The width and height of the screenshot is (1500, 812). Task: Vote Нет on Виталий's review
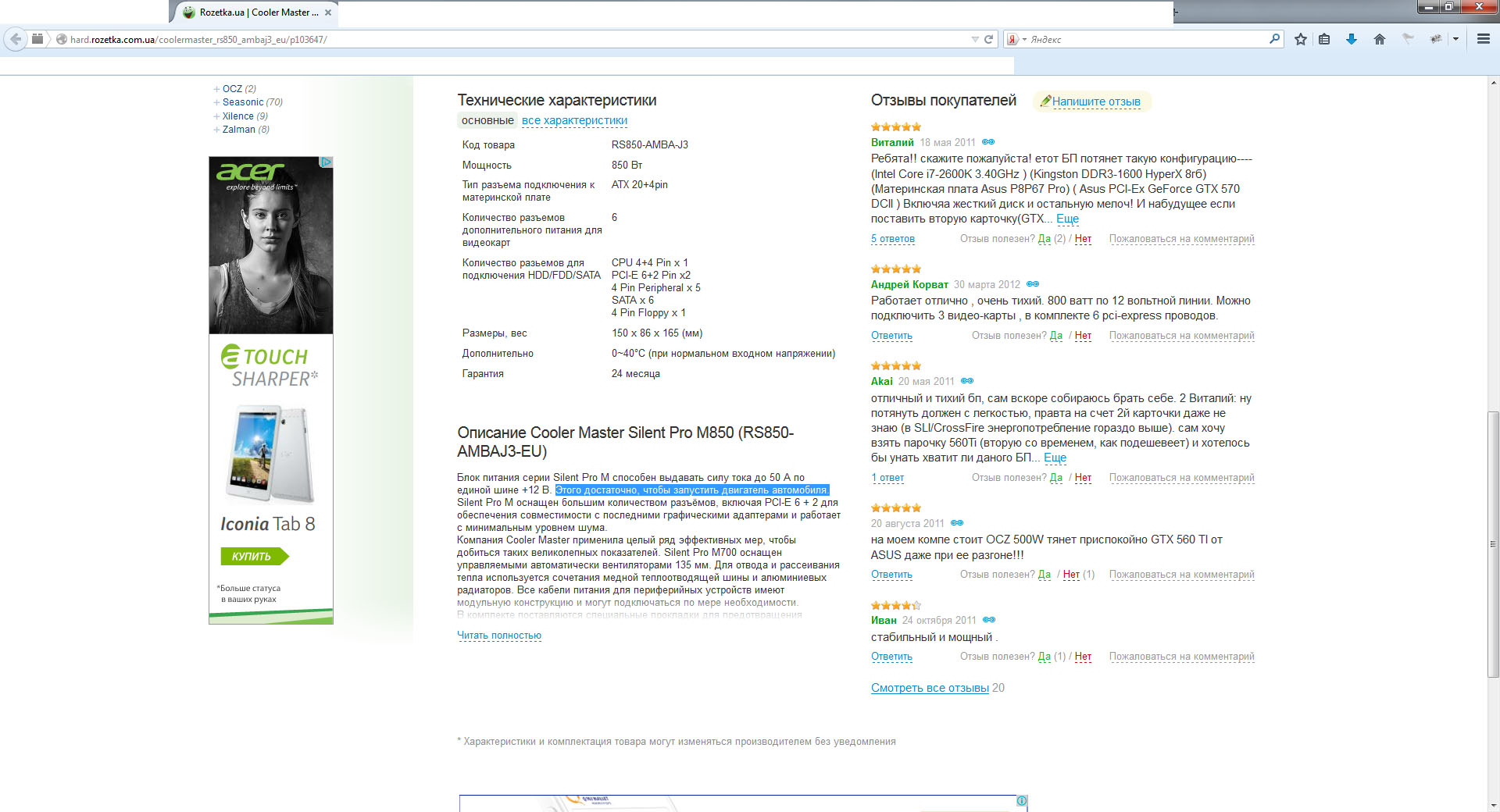[x=1083, y=239]
